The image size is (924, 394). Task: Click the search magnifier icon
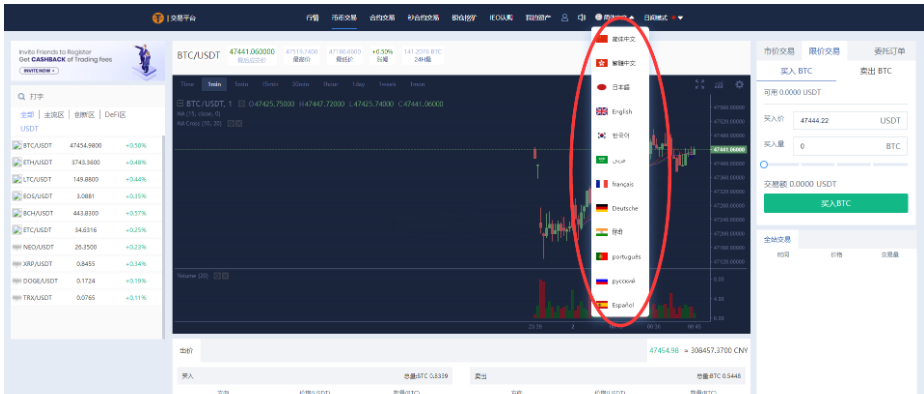pyautogui.click(x=22, y=96)
